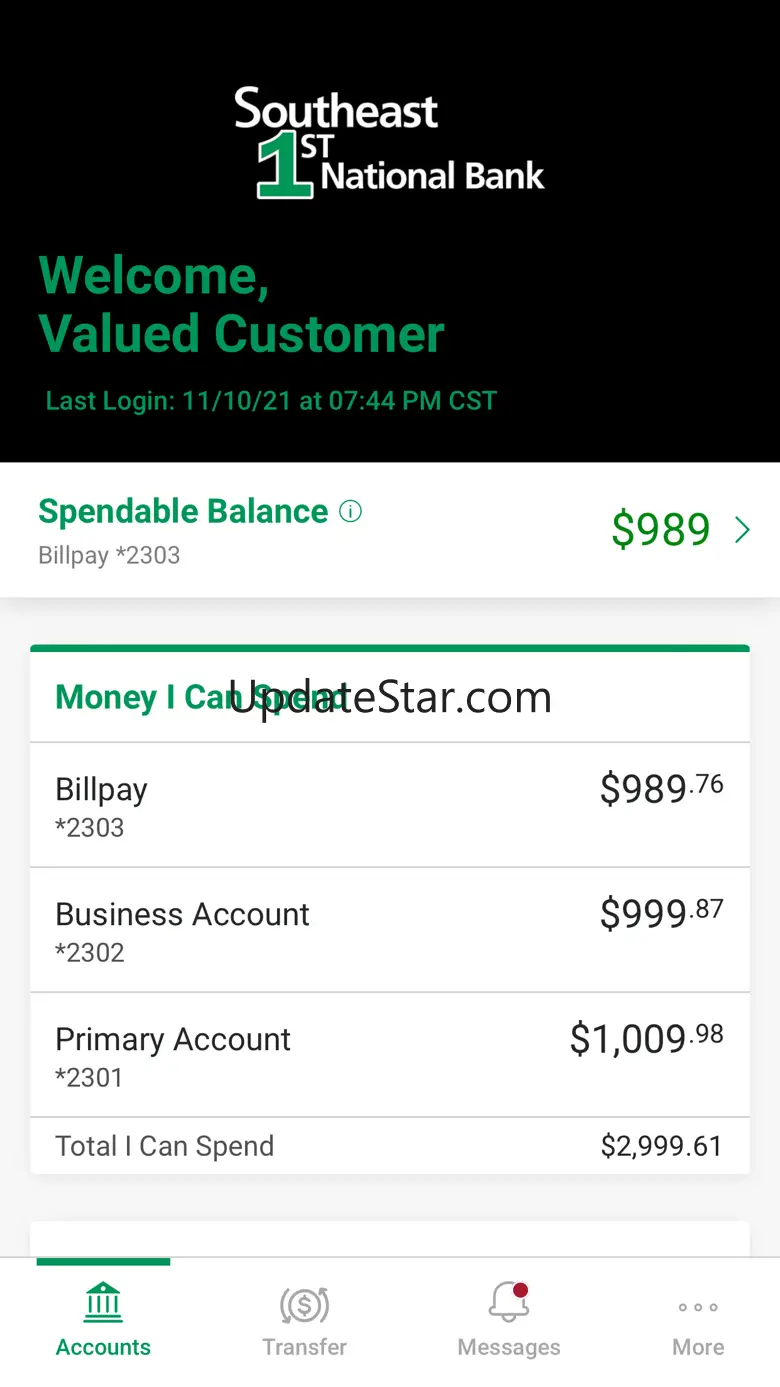
Task: Tap the red notification badge on Messages
Action: click(x=520, y=1290)
